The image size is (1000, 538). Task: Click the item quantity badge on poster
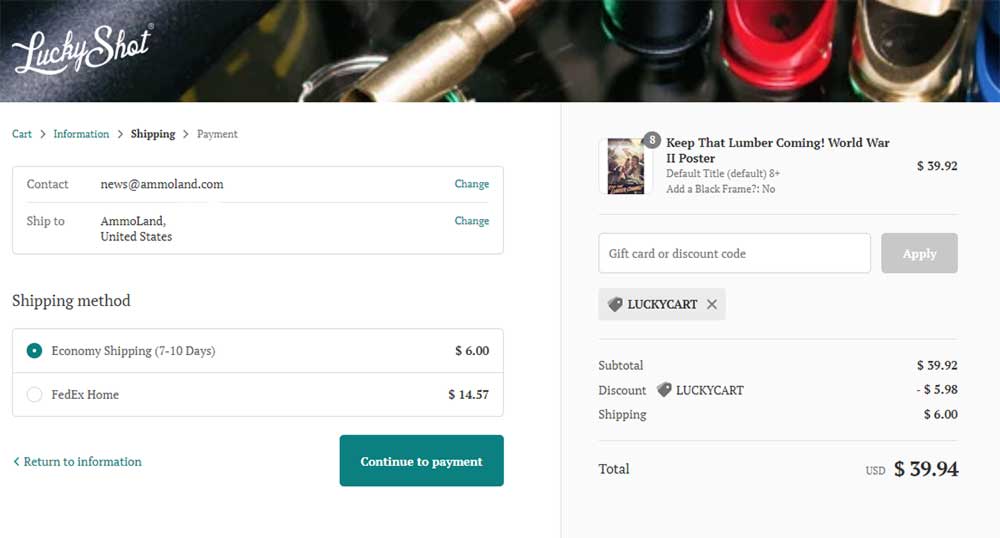click(x=652, y=141)
